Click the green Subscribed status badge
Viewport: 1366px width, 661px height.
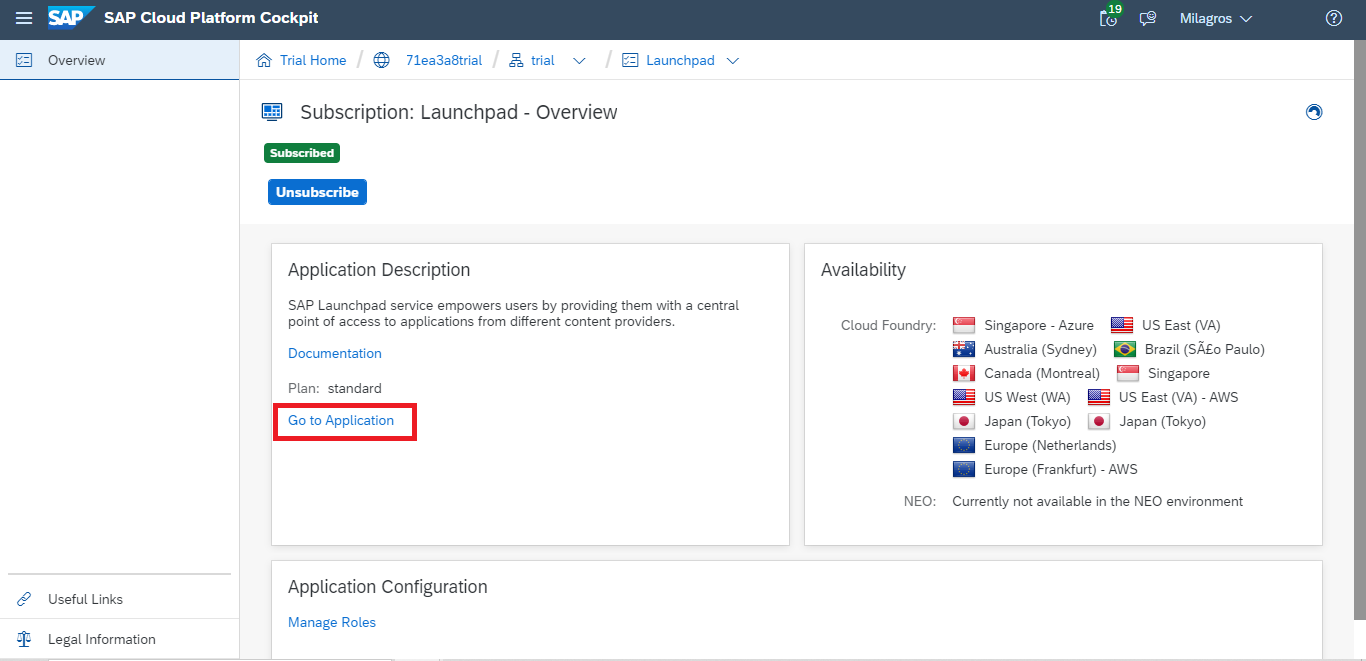tap(302, 154)
